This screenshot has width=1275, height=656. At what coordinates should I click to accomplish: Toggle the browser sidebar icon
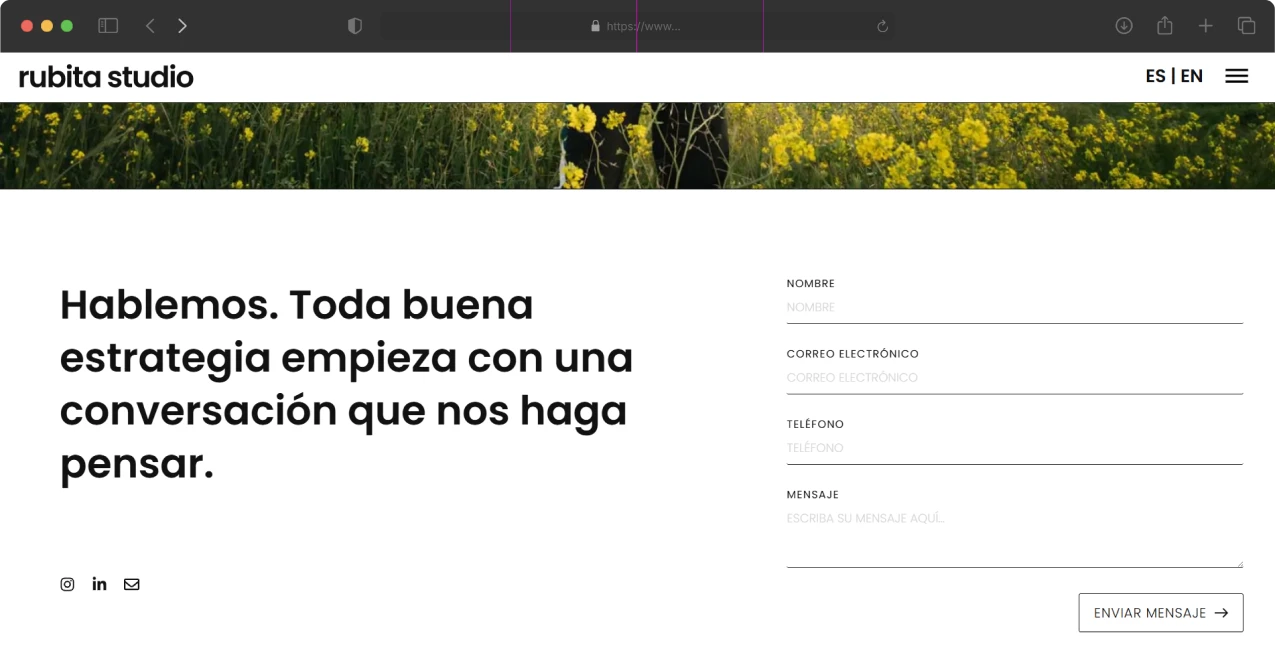coord(107,26)
